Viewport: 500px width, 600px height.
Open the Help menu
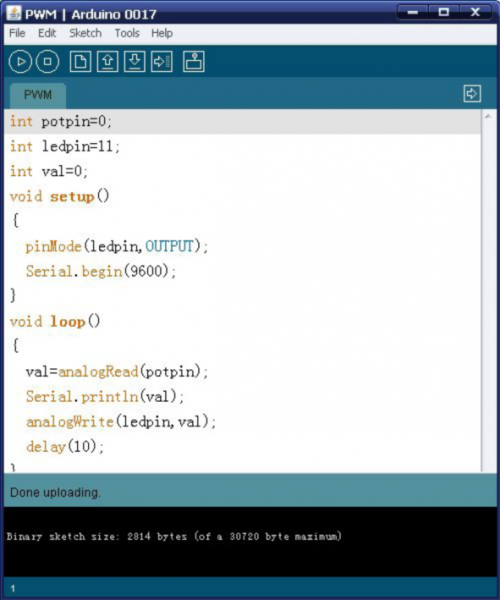[162, 33]
